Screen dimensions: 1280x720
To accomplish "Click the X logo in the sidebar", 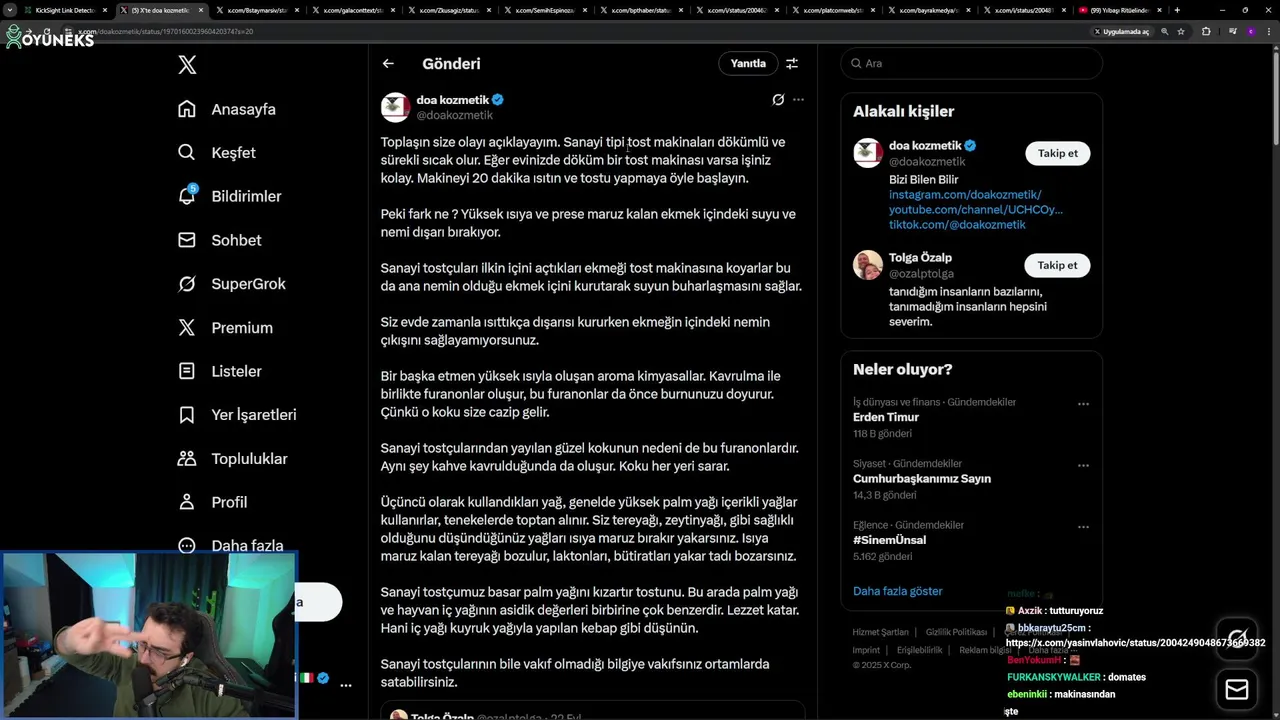I will click(187, 65).
